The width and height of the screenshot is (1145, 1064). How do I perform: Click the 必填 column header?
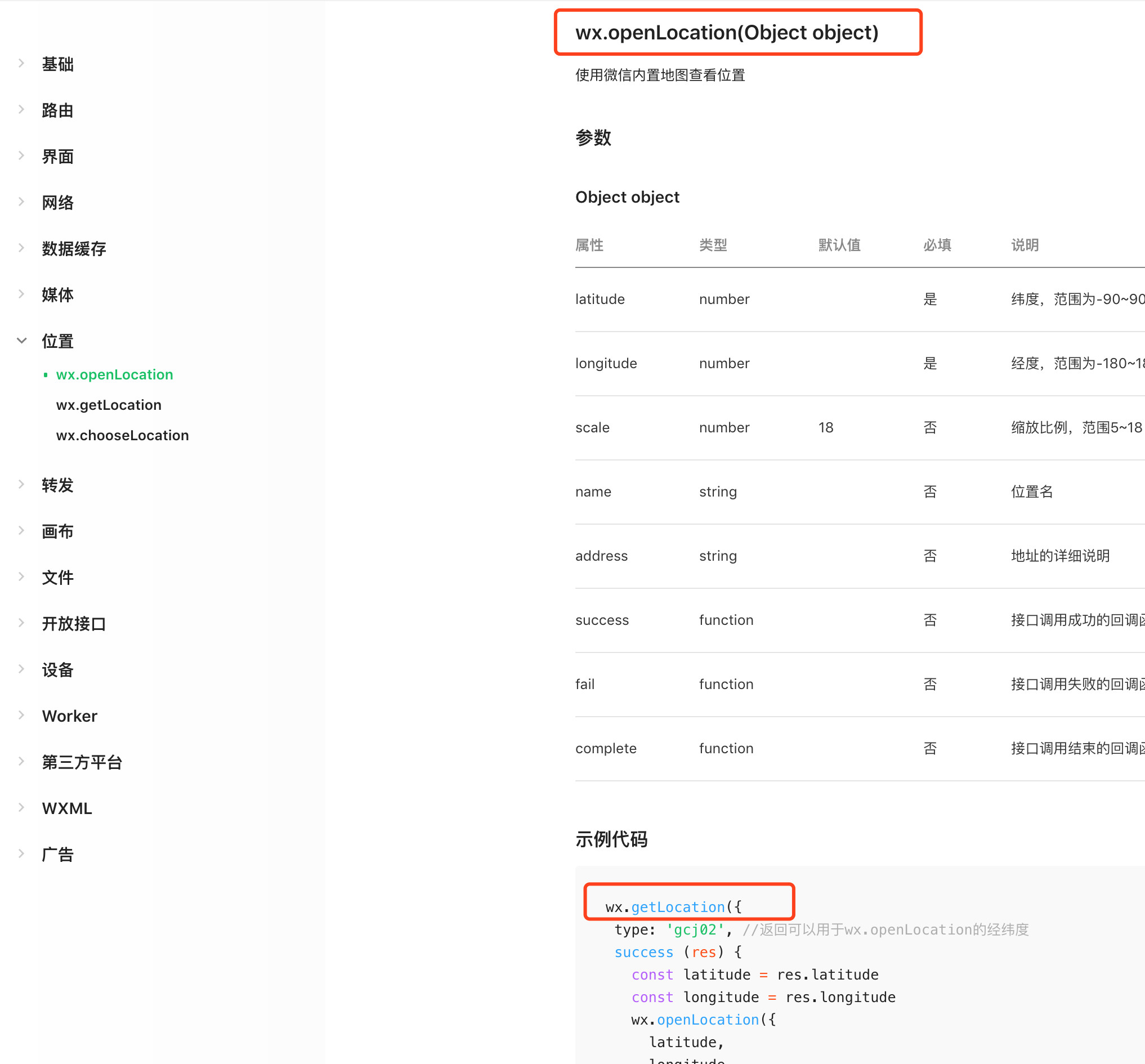(x=937, y=245)
